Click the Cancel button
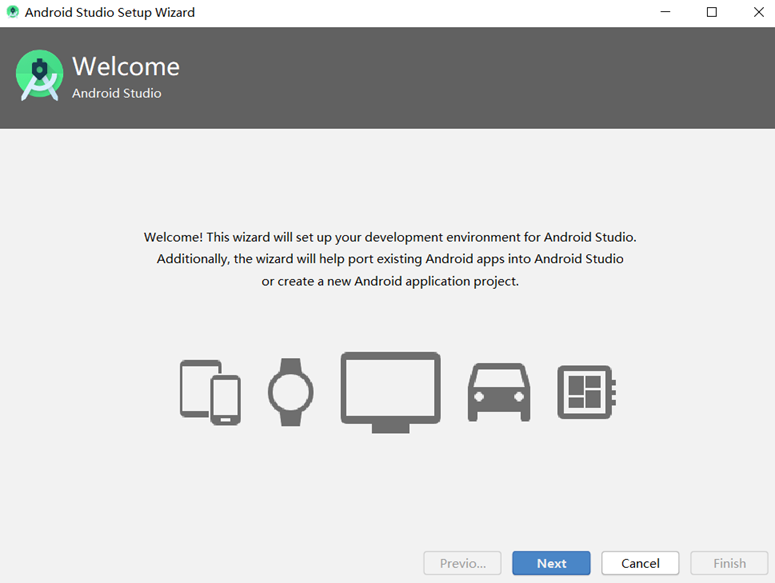775x583 pixels. click(x=640, y=563)
